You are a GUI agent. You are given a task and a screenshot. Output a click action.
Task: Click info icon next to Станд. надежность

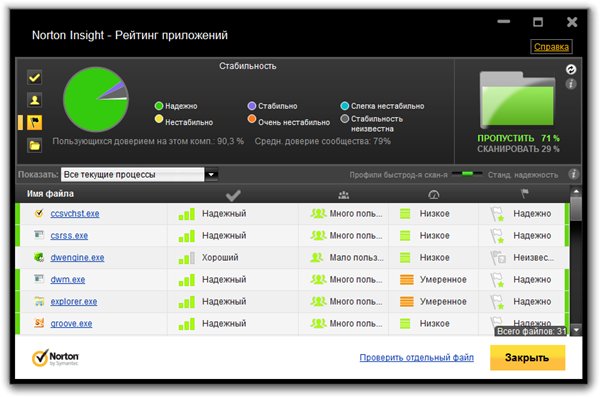click(573, 174)
